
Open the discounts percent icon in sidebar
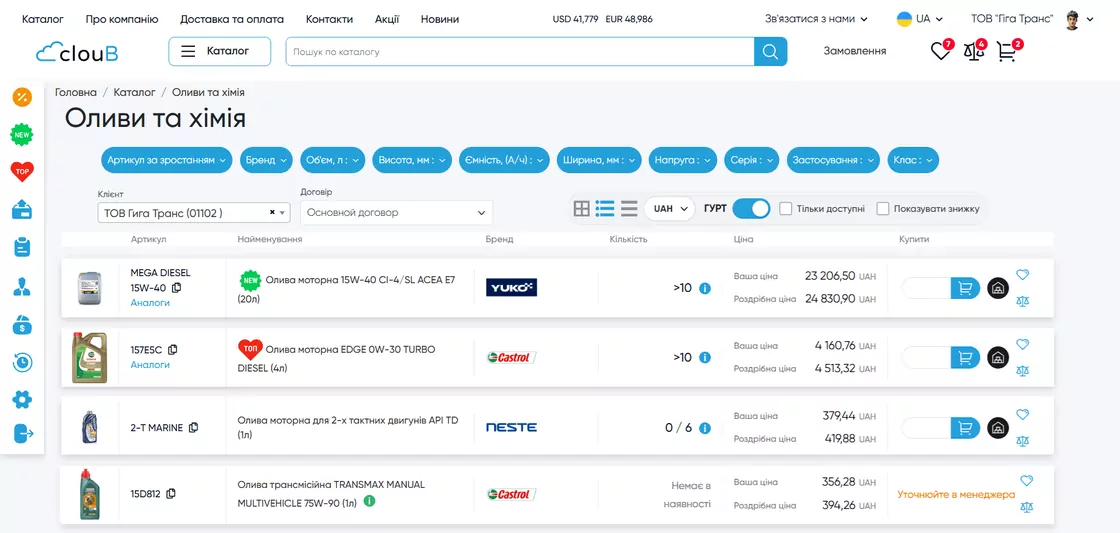point(22,96)
